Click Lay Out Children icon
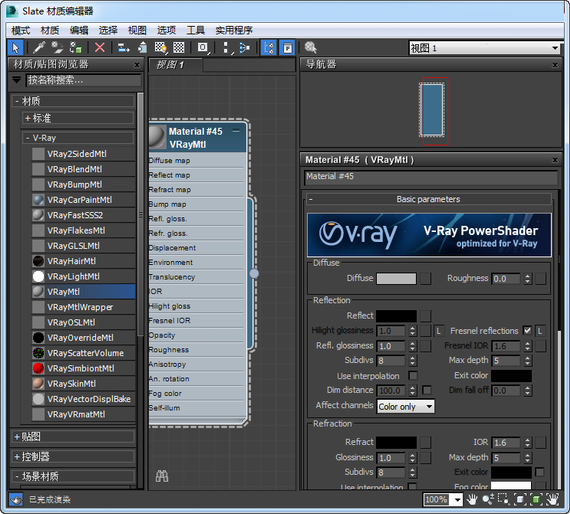The height and width of the screenshot is (514, 570). tap(245, 48)
